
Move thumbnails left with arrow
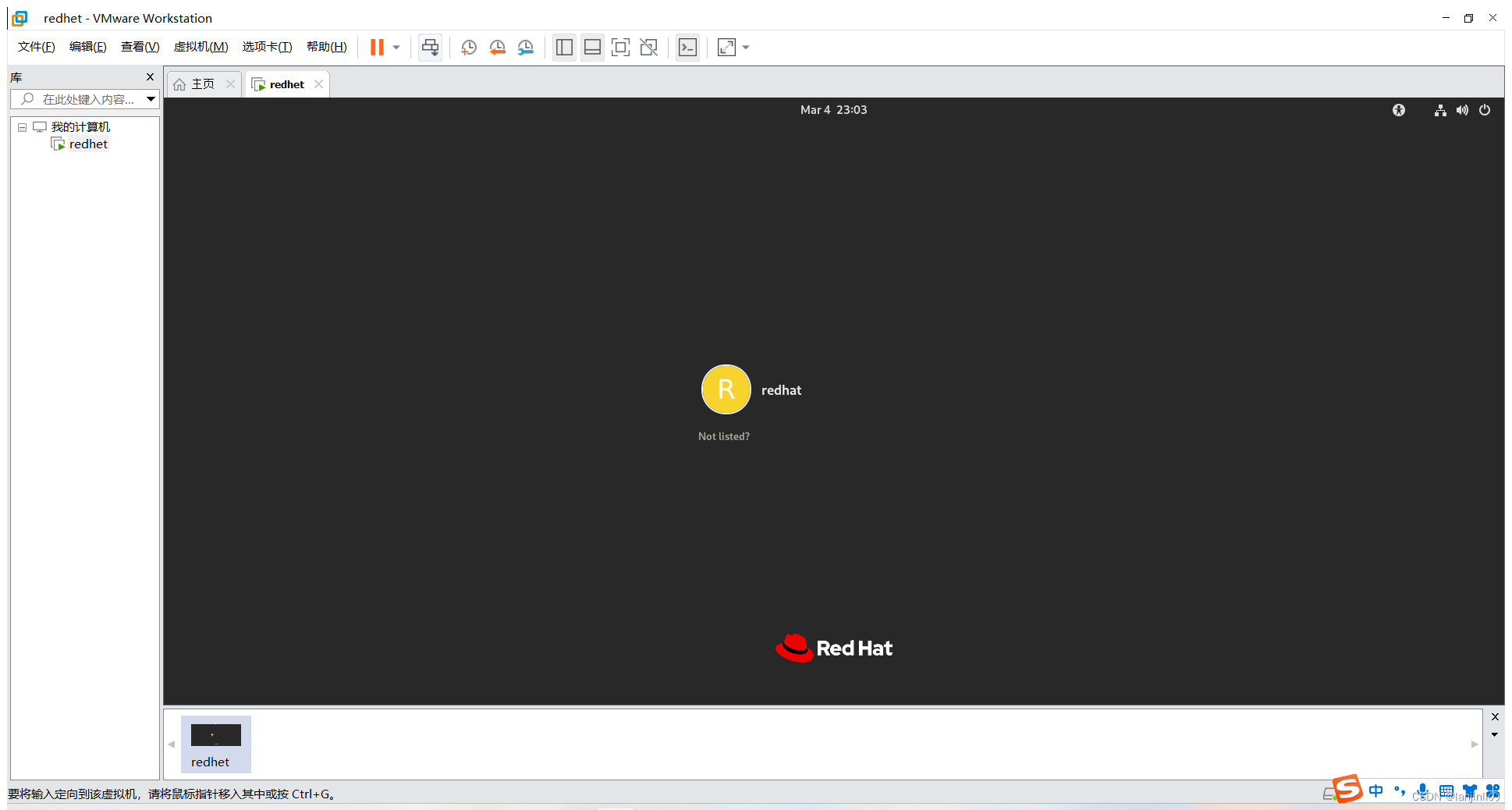coord(171,744)
